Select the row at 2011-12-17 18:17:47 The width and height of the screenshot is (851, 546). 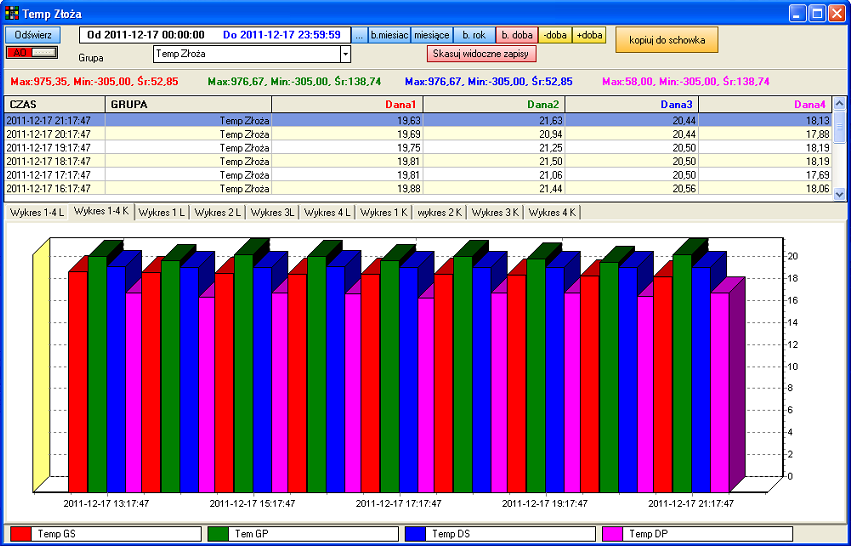click(x=418, y=161)
